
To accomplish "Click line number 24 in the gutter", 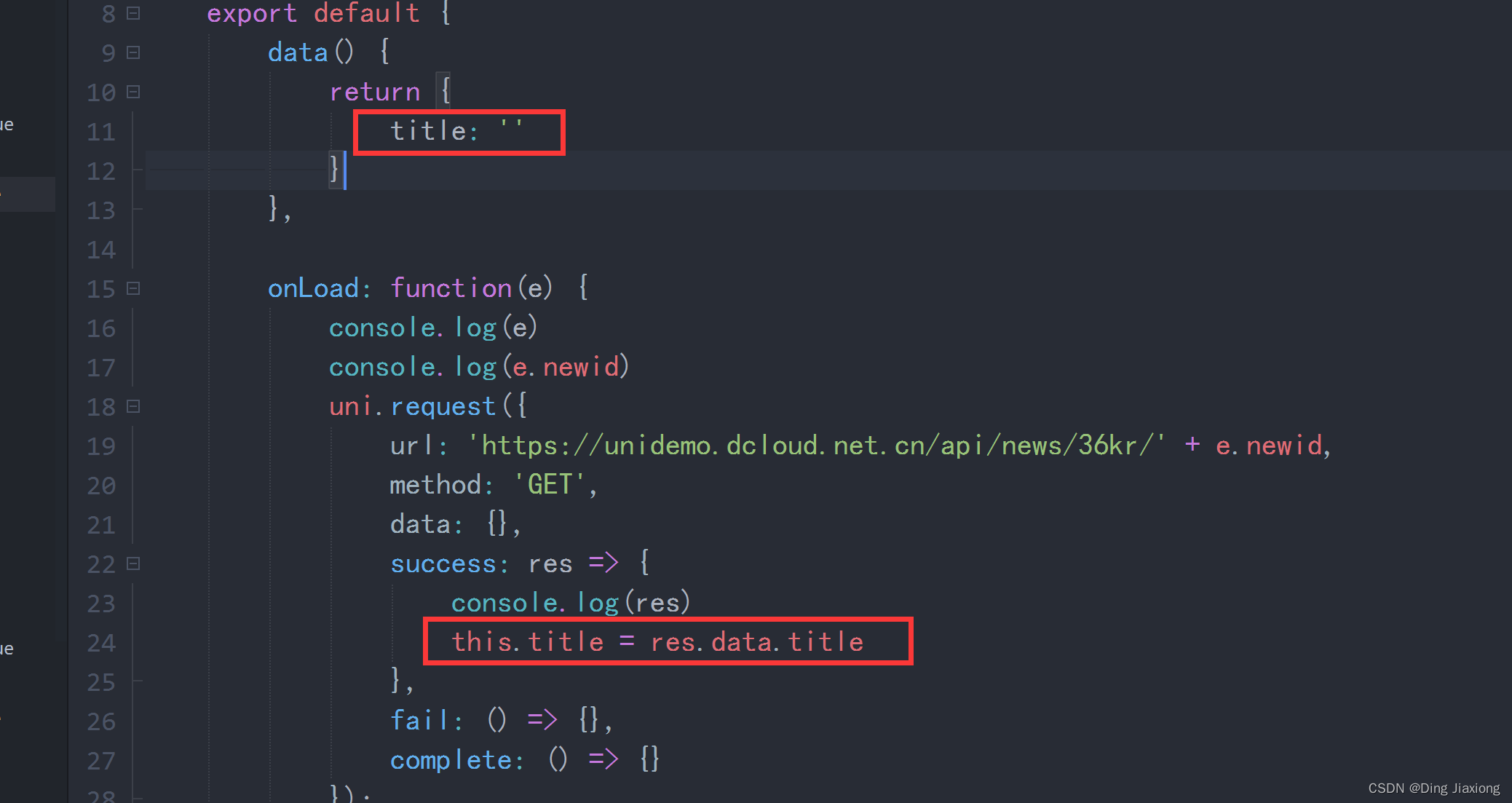I will (x=101, y=643).
